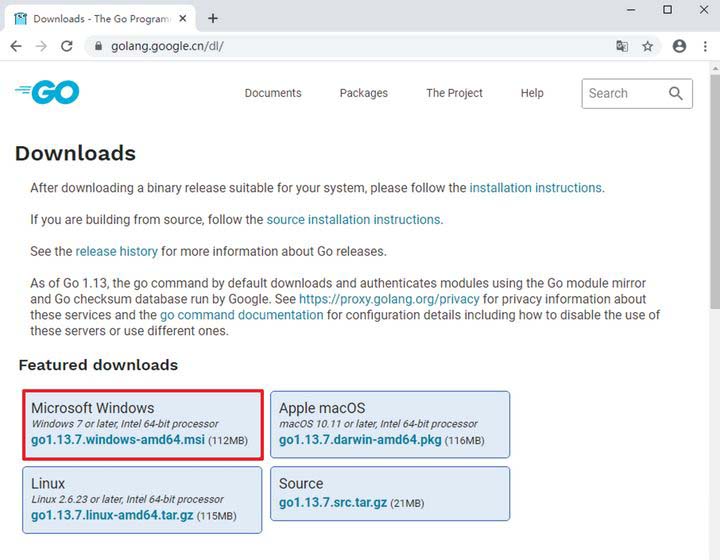Click the Go logo
This screenshot has width=720, height=560.
click(47, 92)
